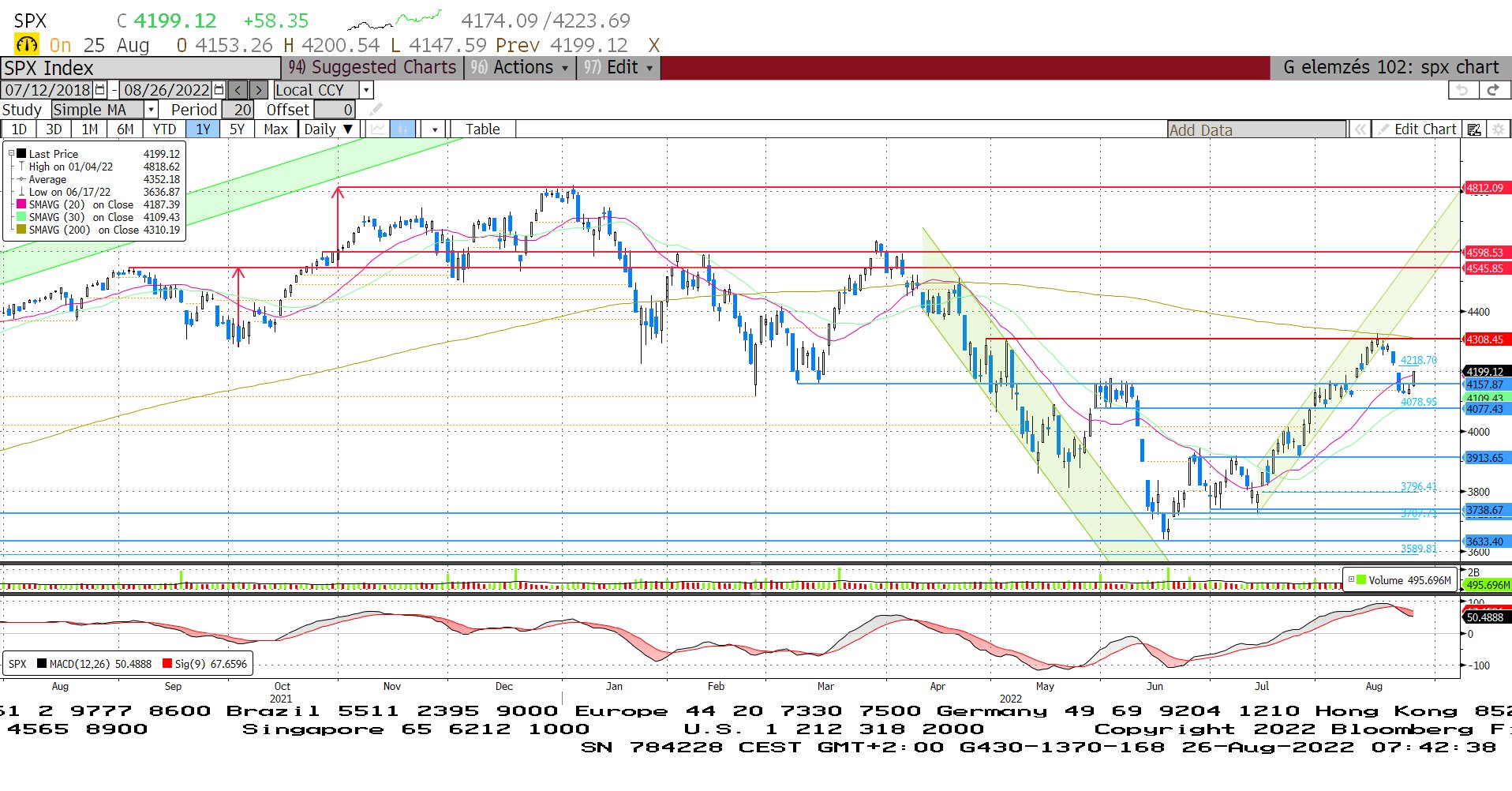Click the yellow gauge icon under SPX

tap(27, 45)
